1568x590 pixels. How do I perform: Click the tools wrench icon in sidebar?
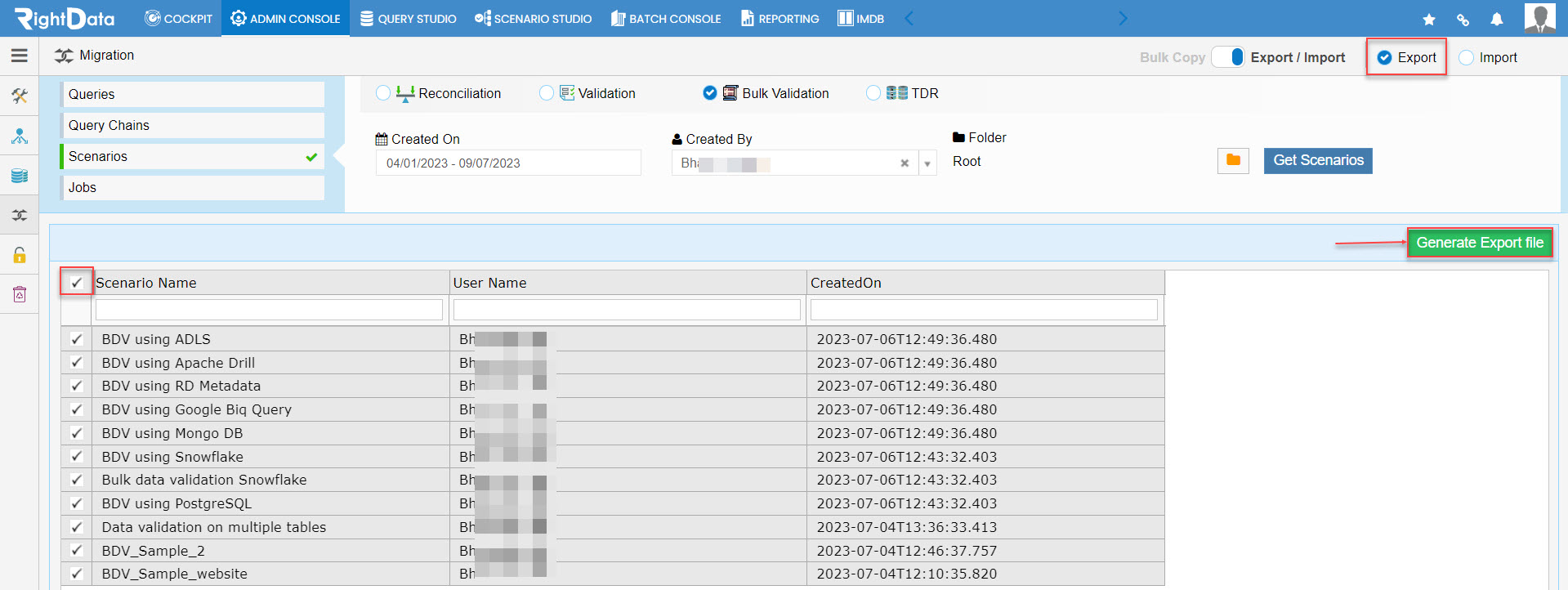click(x=20, y=96)
